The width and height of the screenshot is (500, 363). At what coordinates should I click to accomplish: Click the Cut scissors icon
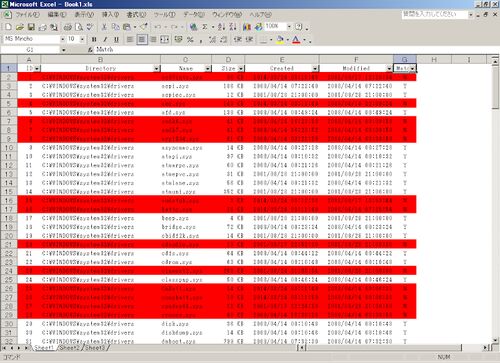(104, 27)
